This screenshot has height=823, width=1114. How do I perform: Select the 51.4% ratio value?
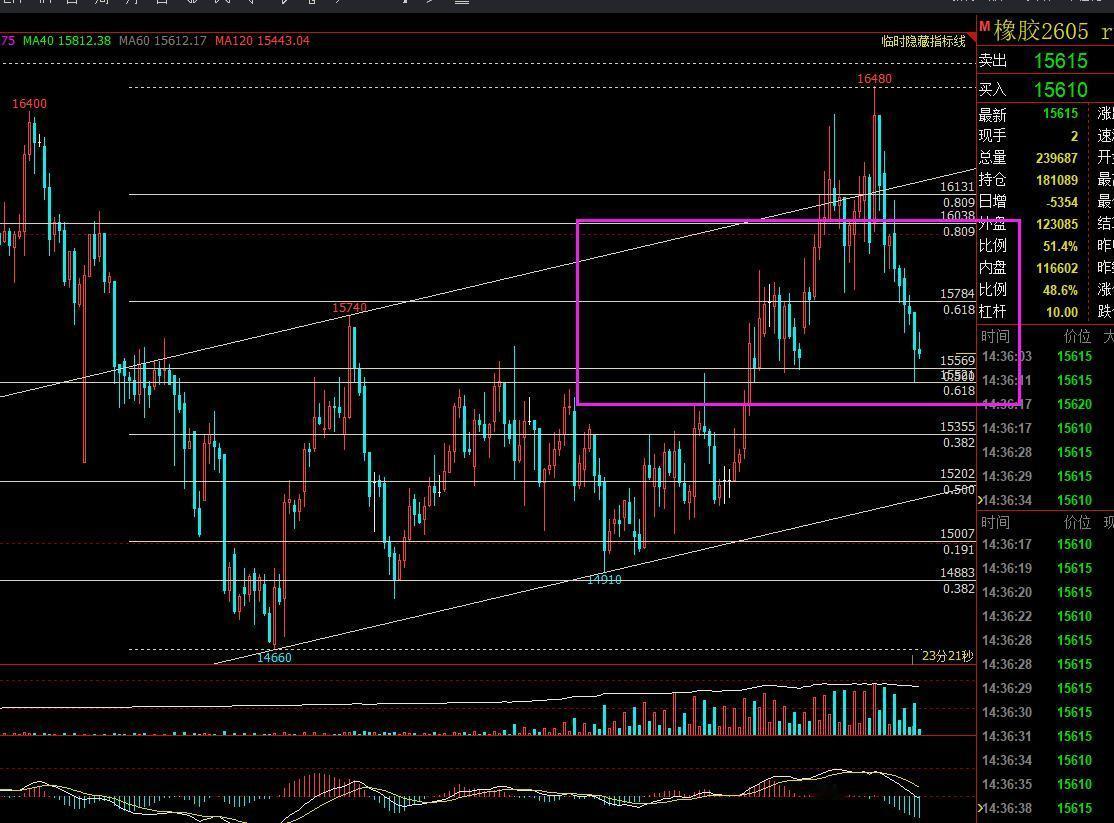click(x=1060, y=246)
